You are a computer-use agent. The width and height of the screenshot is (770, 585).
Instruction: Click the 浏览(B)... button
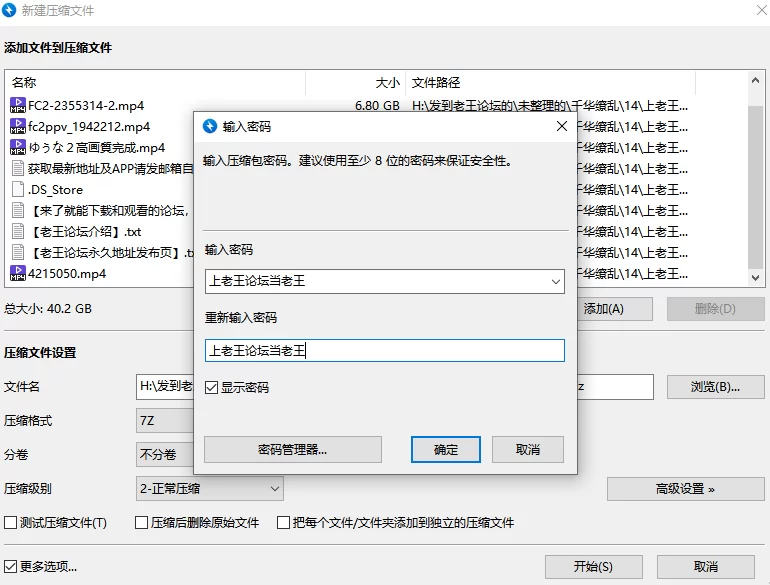[x=715, y=387]
